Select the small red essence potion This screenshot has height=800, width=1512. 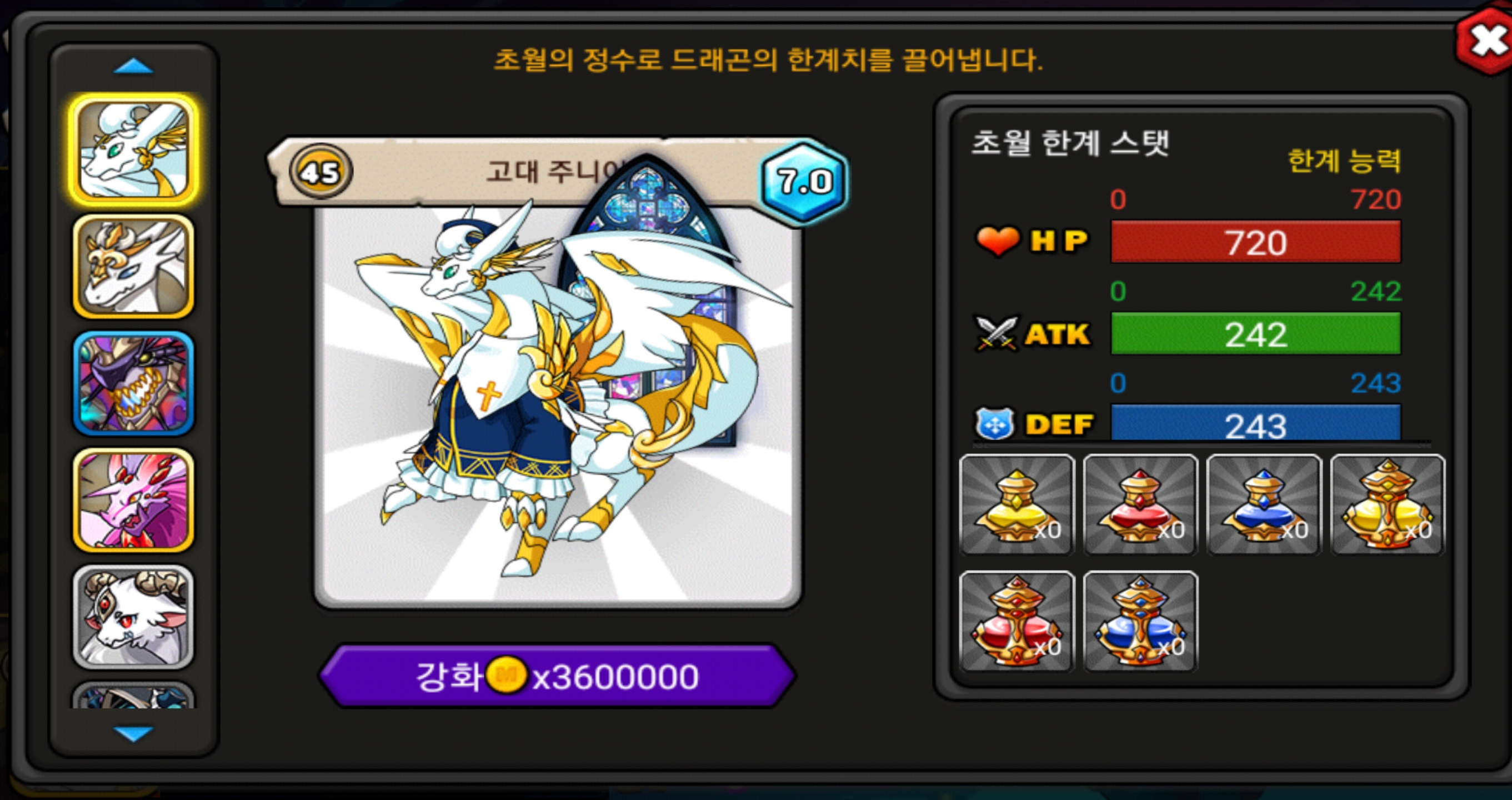[x=1140, y=504]
